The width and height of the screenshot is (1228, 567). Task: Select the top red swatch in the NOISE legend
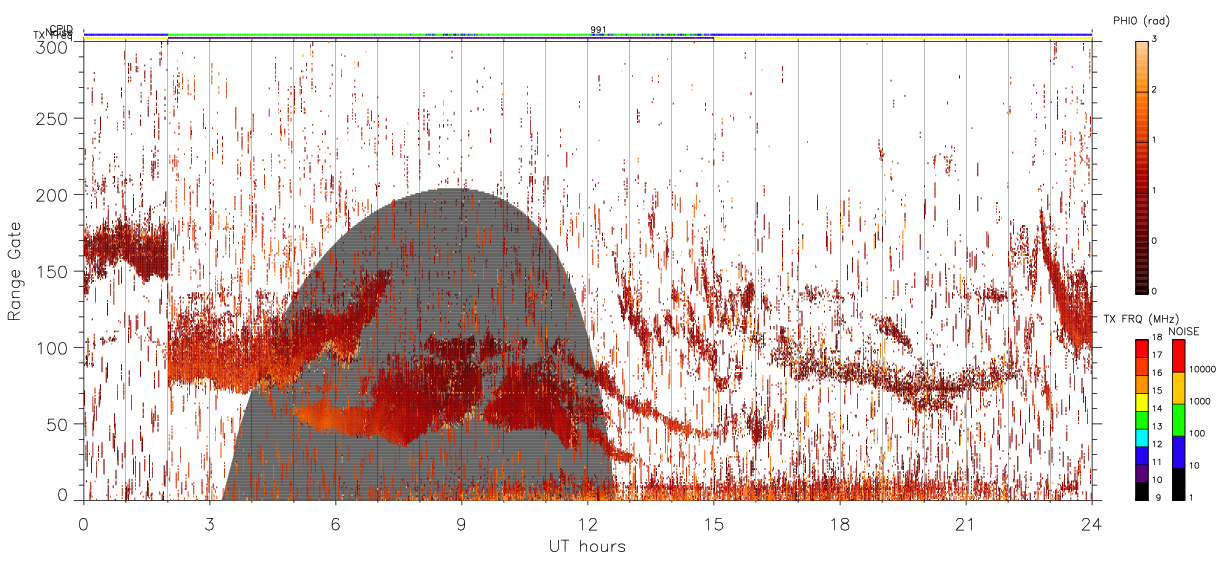pyautogui.click(x=1177, y=356)
